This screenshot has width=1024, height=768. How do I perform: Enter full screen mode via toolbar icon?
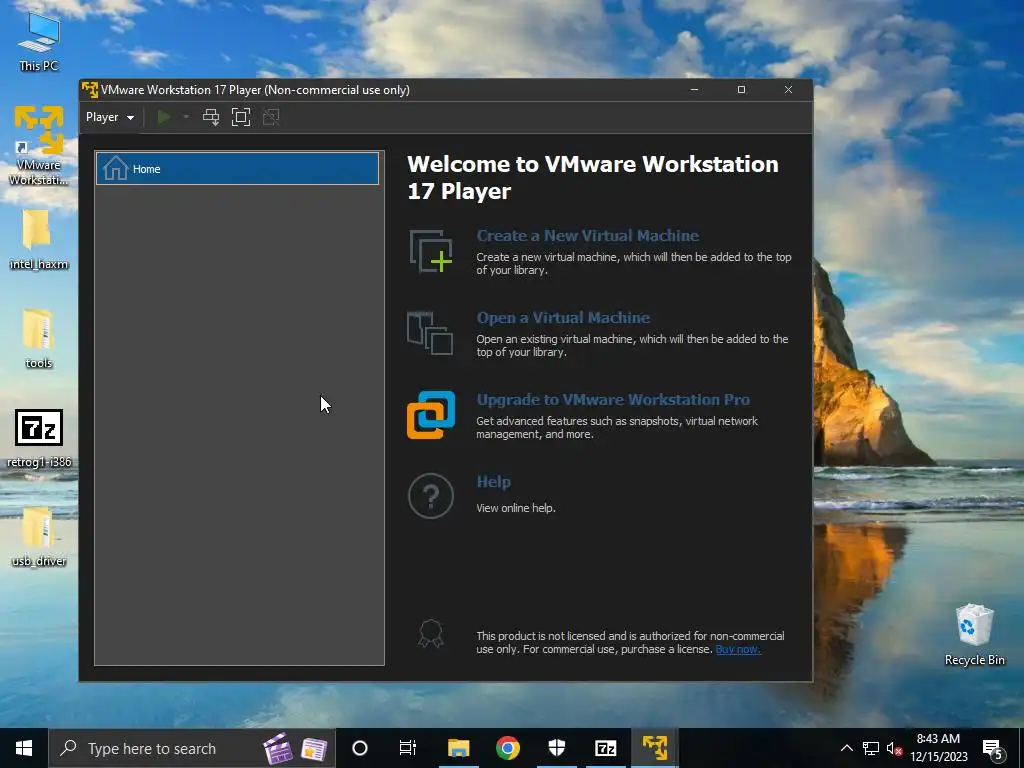241,118
